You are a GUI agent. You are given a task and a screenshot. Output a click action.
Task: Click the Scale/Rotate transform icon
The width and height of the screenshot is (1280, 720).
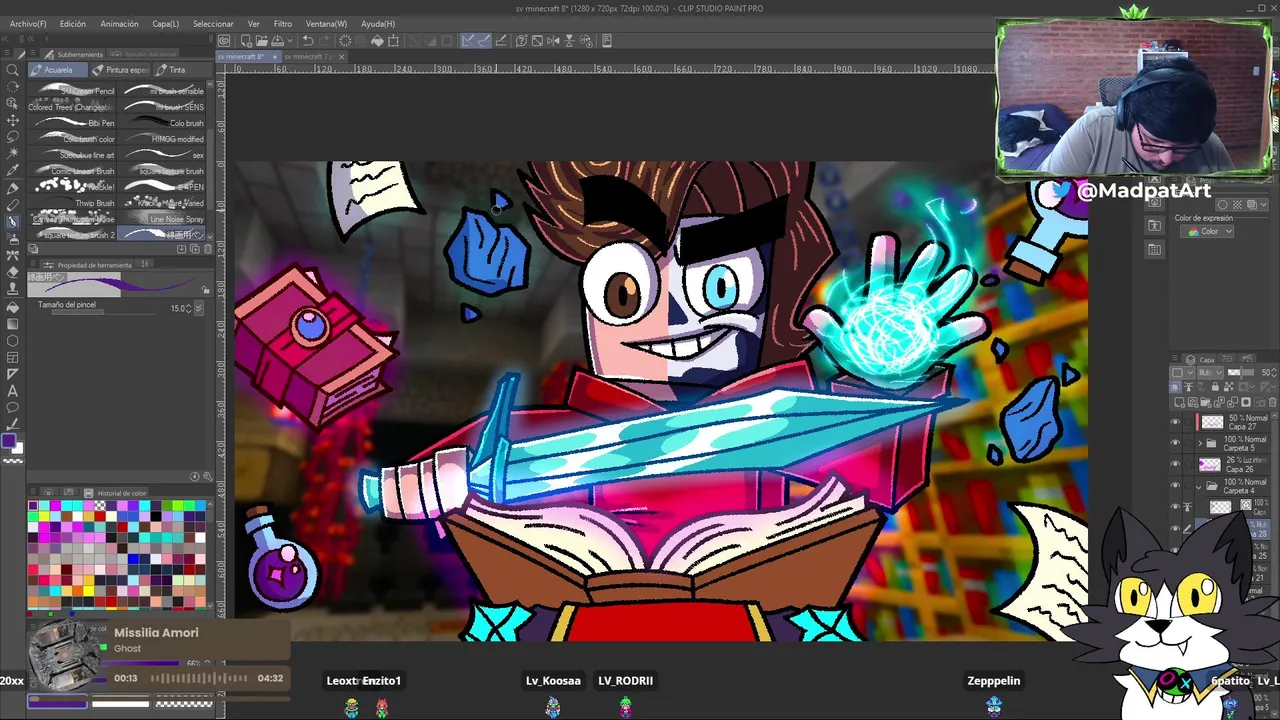pyautogui.click(x=393, y=41)
